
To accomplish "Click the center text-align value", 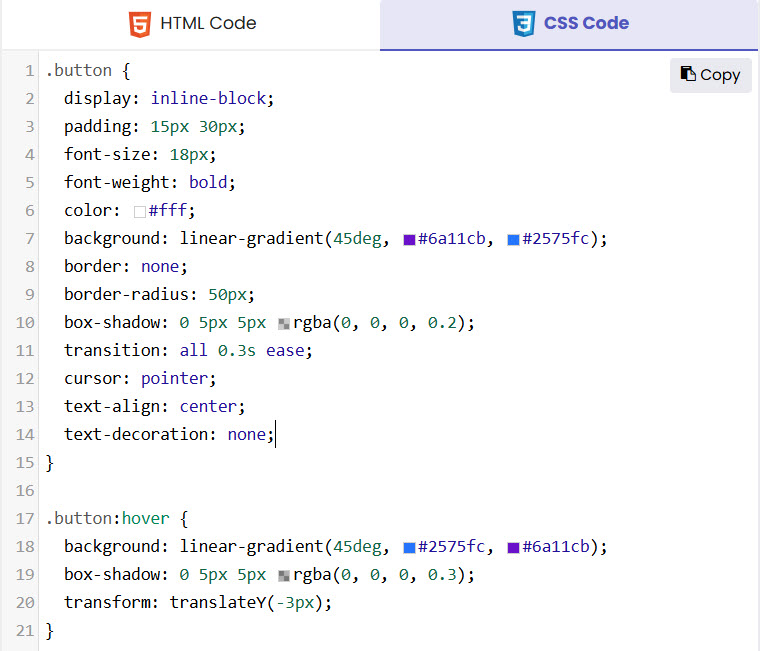I will click(x=208, y=407).
